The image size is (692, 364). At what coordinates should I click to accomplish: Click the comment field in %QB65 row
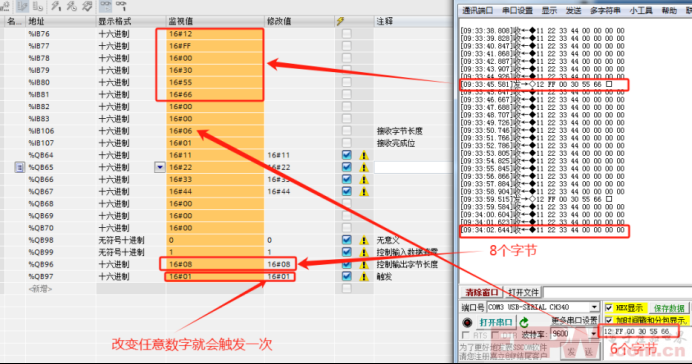click(414, 167)
